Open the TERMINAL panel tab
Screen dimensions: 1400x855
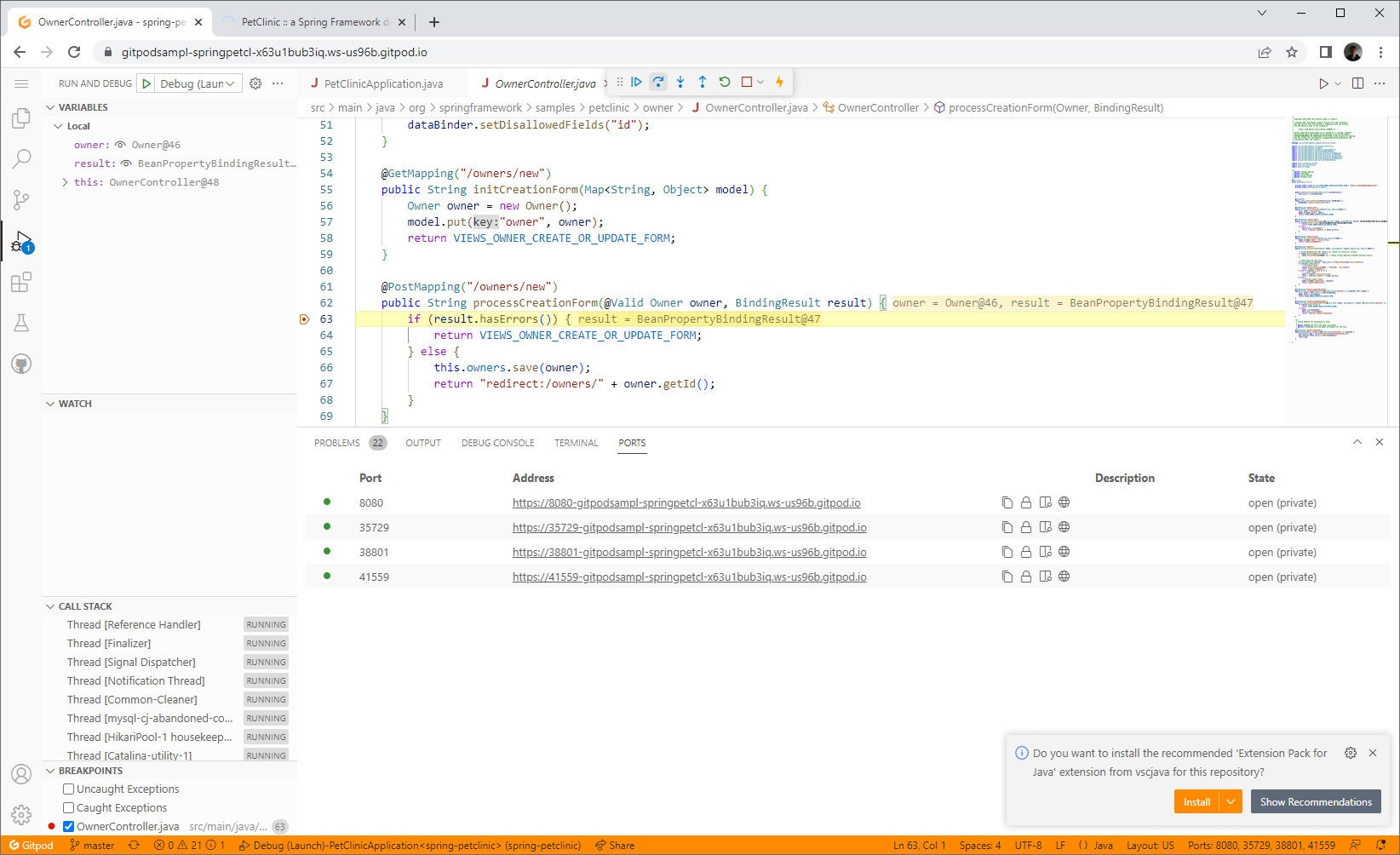pos(577,443)
